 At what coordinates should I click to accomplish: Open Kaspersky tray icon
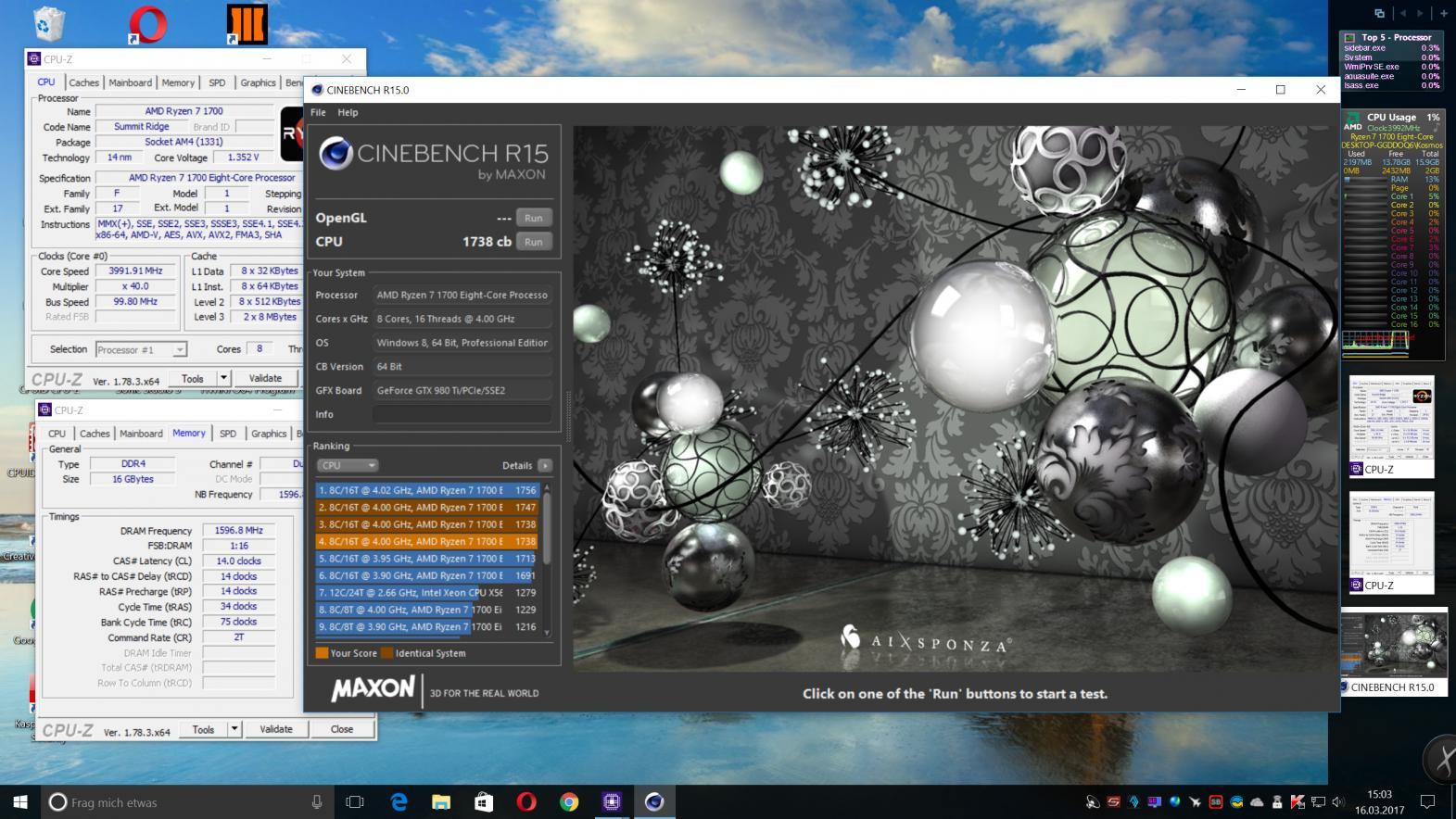coord(1298,802)
